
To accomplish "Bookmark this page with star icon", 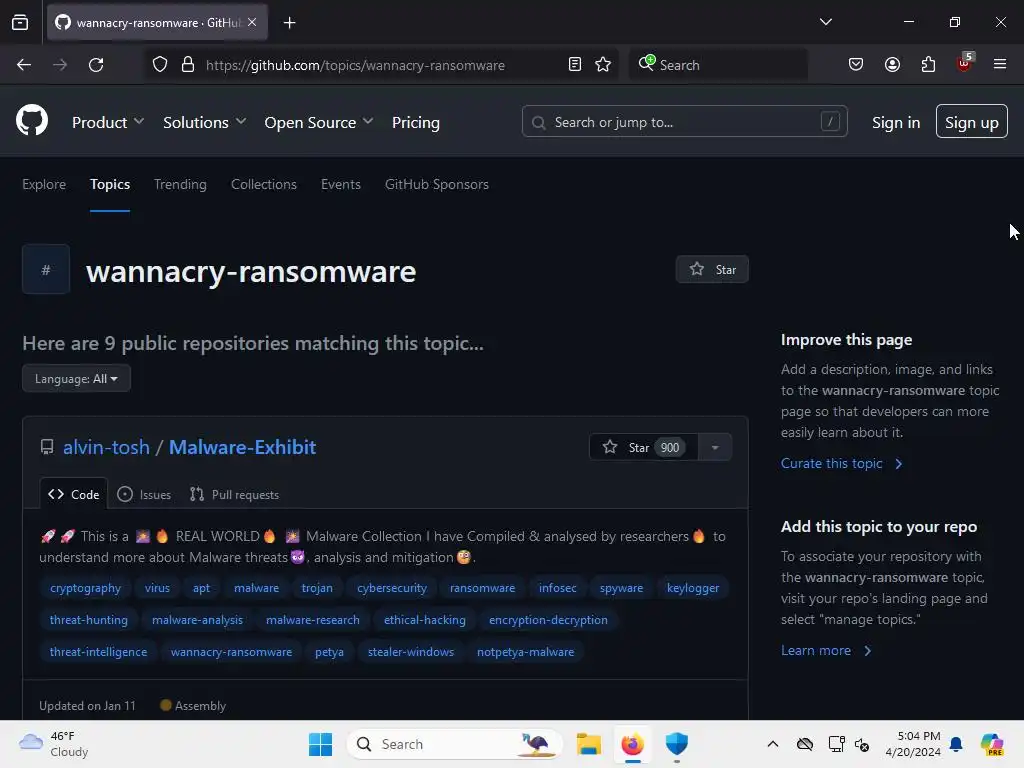I will [603, 65].
